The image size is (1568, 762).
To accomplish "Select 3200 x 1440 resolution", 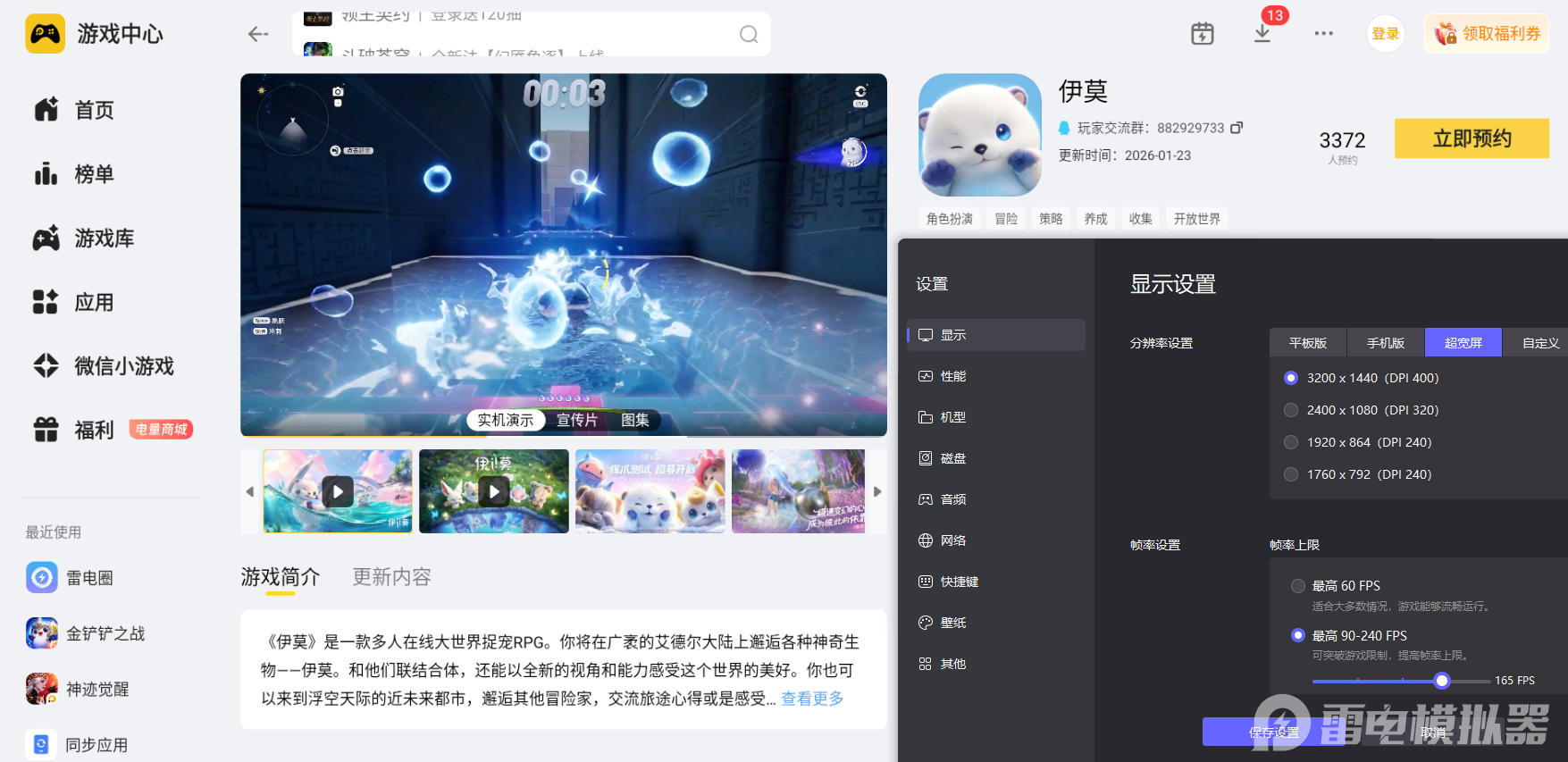I will 1291,378.
